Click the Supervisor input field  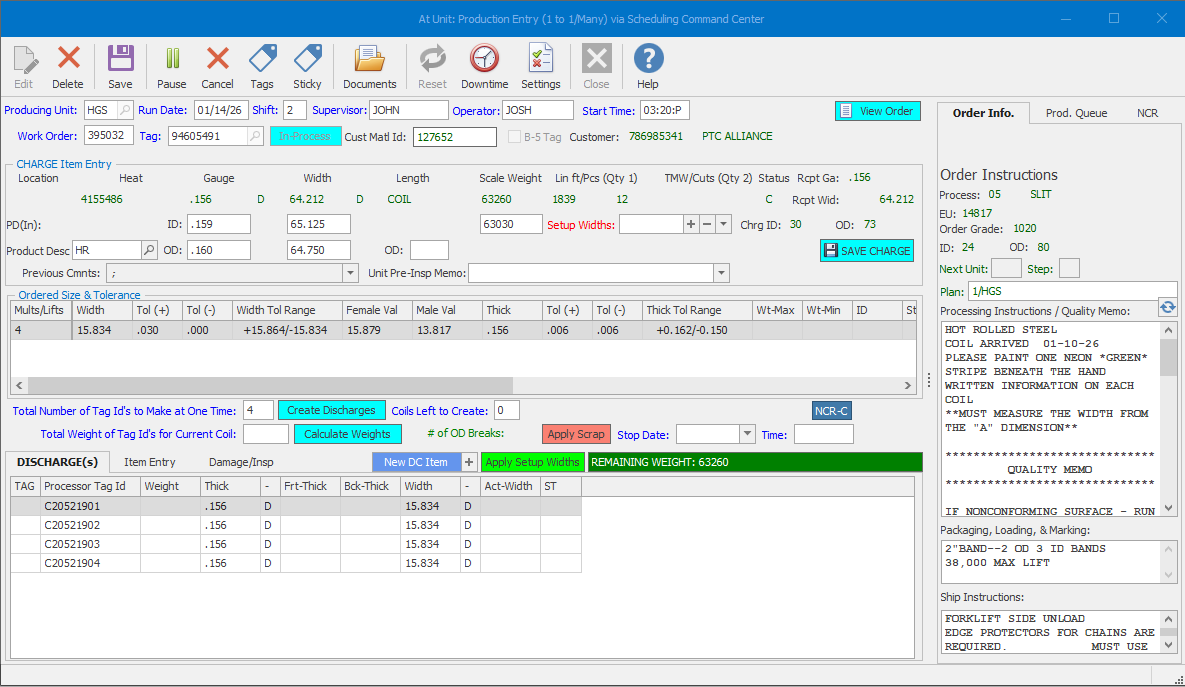(408, 110)
